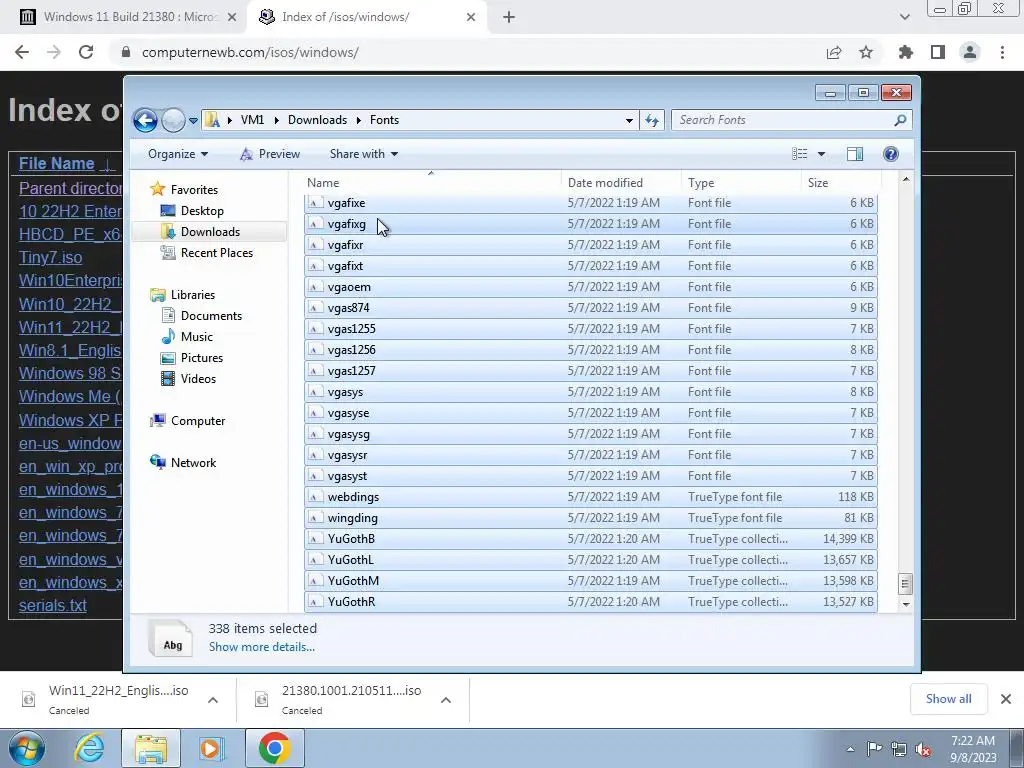The image size is (1024, 768).
Task: Open the address bar history dropdown
Action: coord(629,121)
